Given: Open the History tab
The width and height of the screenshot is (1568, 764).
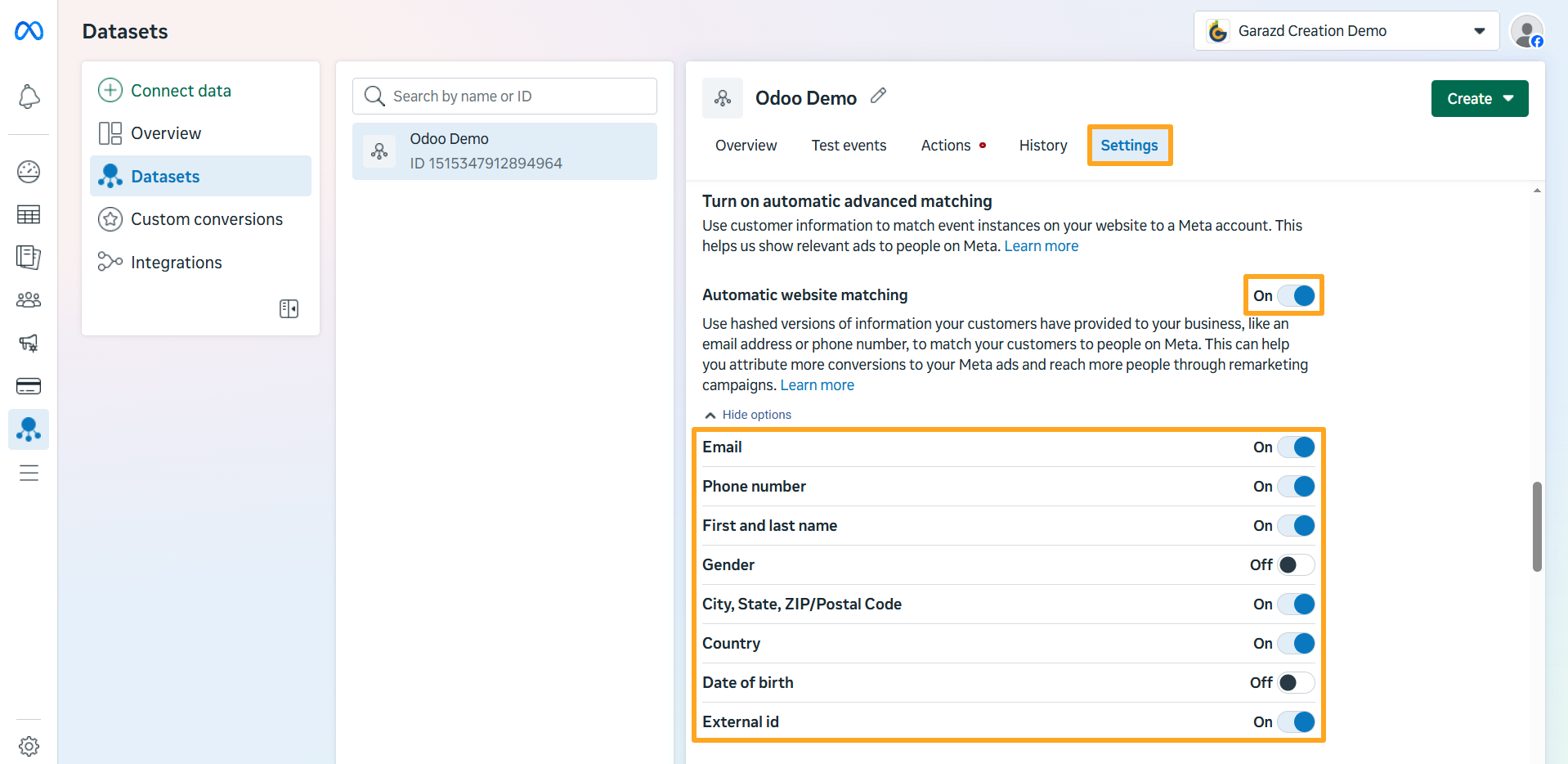Looking at the screenshot, I should pyautogui.click(x=1043, y=146).
